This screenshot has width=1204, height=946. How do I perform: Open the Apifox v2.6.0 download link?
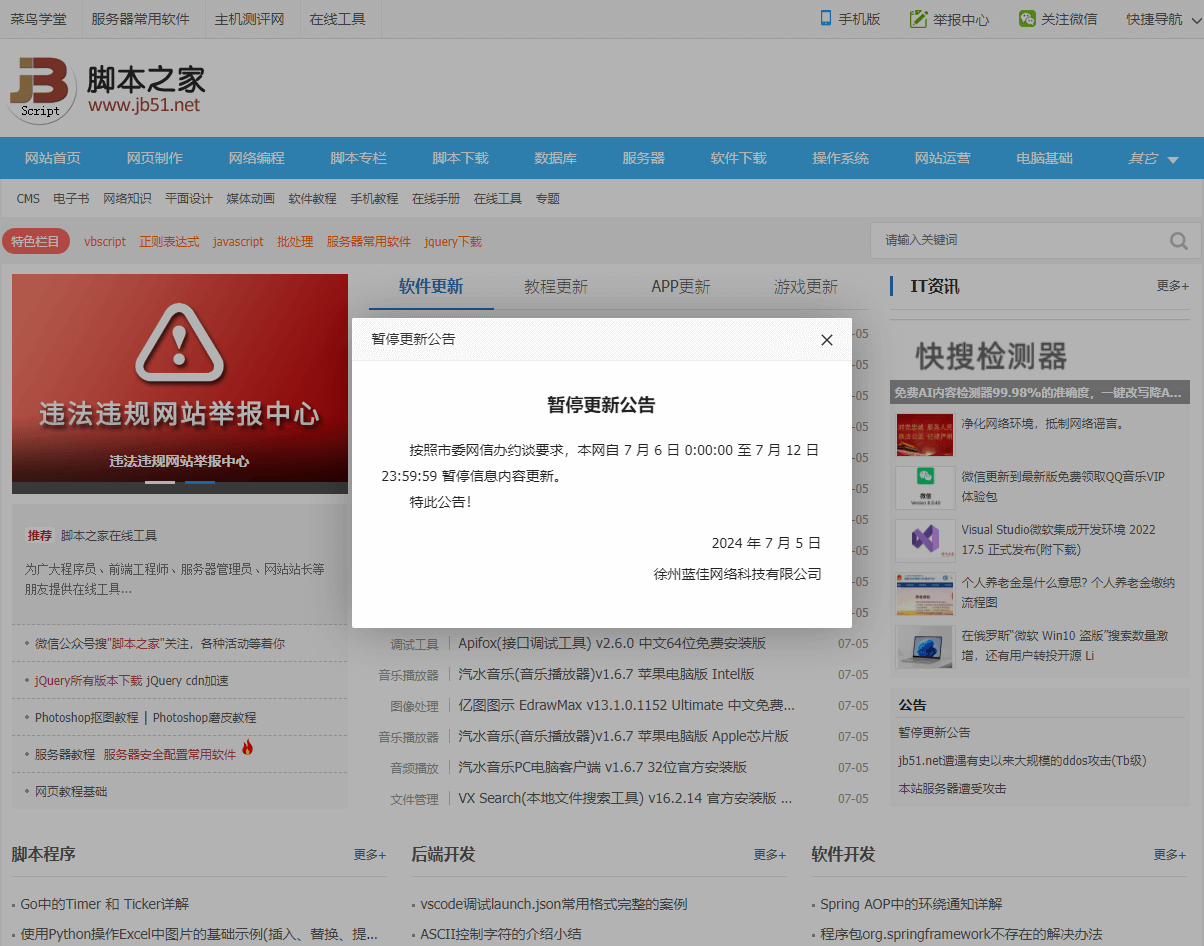point(612,643)
